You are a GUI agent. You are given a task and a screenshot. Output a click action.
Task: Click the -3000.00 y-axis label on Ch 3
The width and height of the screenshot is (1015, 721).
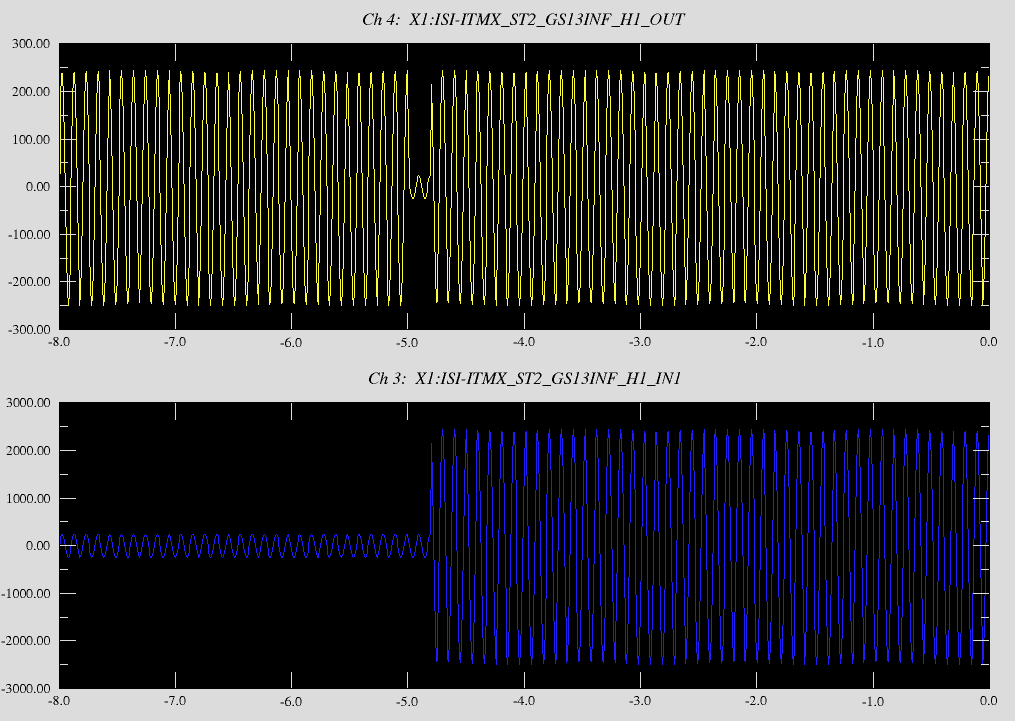(x=26, y=689)
